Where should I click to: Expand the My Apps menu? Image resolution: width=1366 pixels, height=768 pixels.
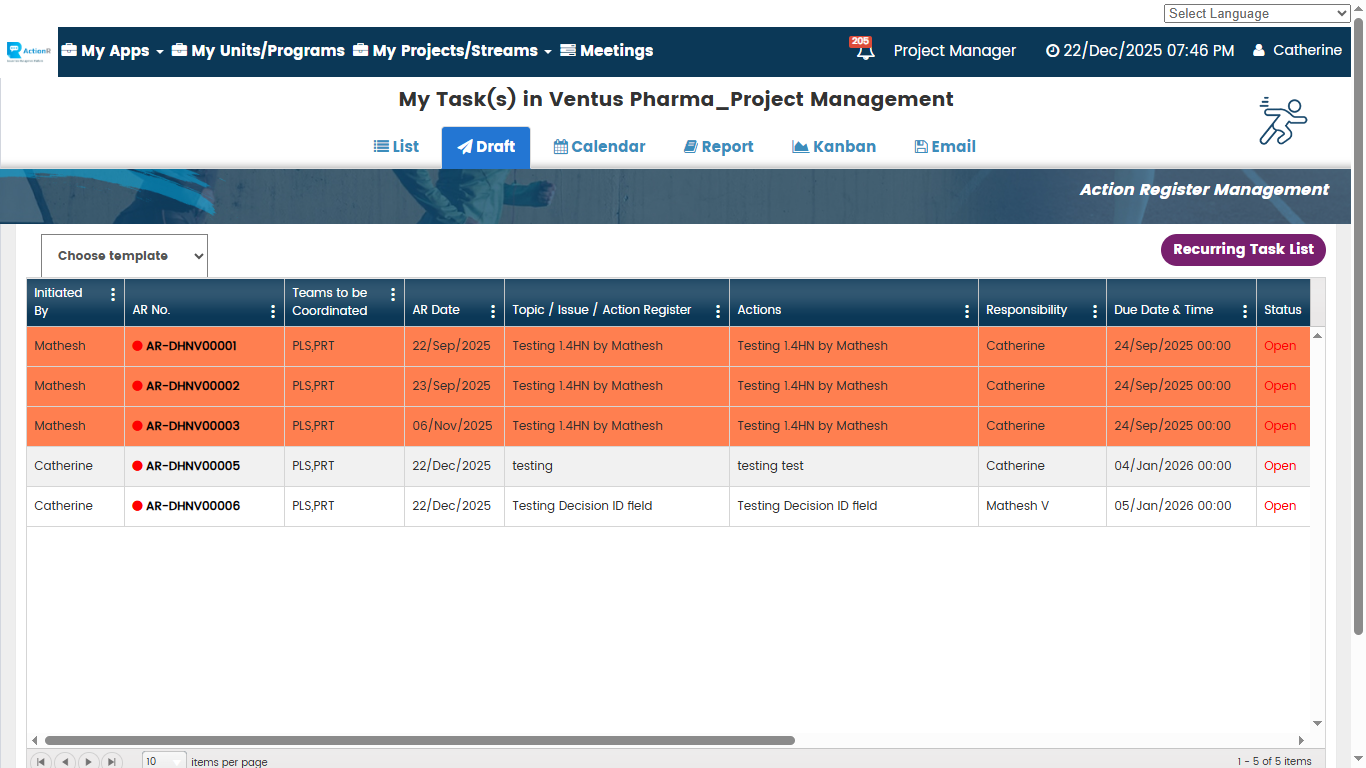coord(113,51)
